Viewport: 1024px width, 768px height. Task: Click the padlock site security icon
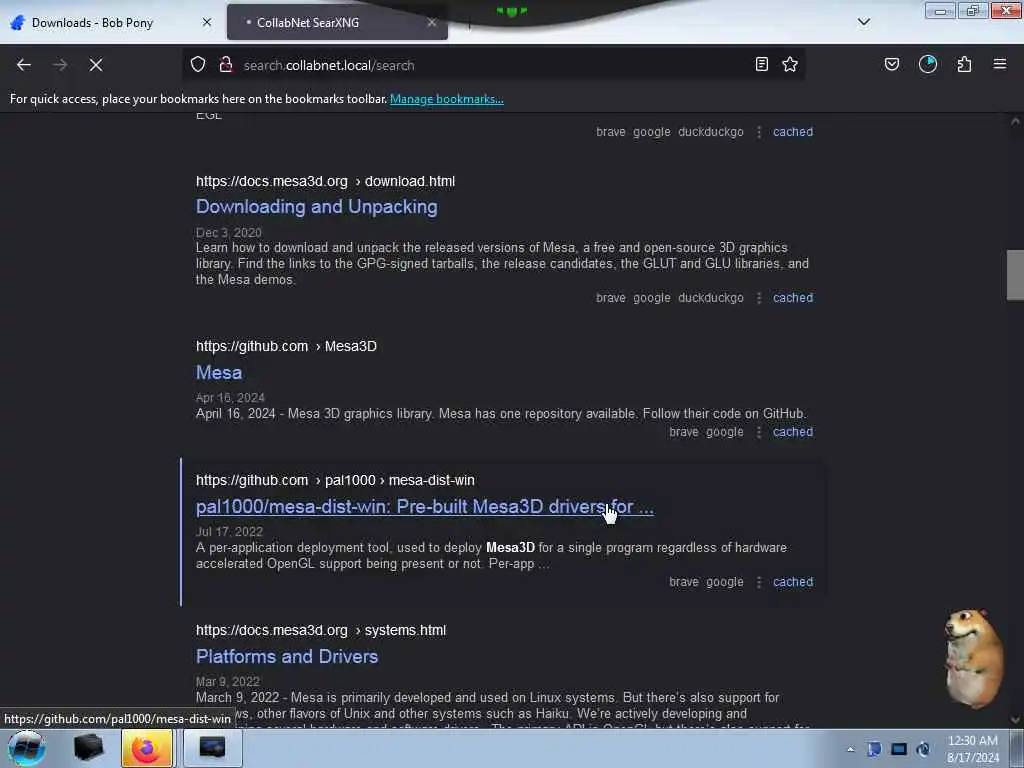click(226, 65)
